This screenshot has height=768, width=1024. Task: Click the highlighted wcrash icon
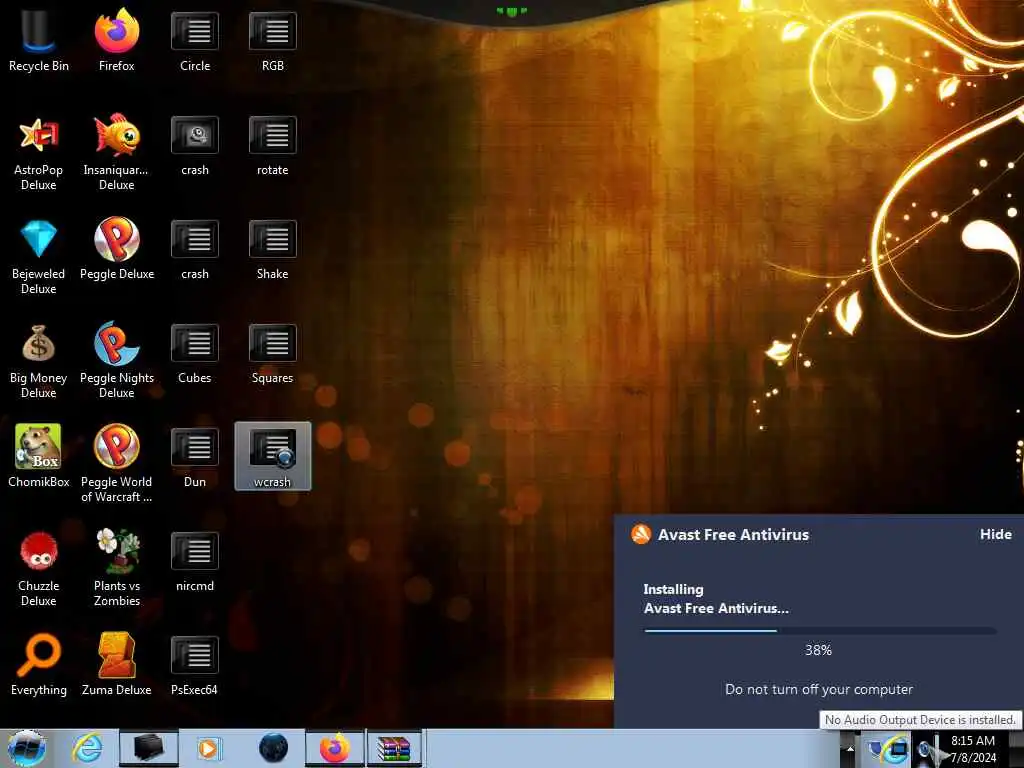(x=272, y=456)
